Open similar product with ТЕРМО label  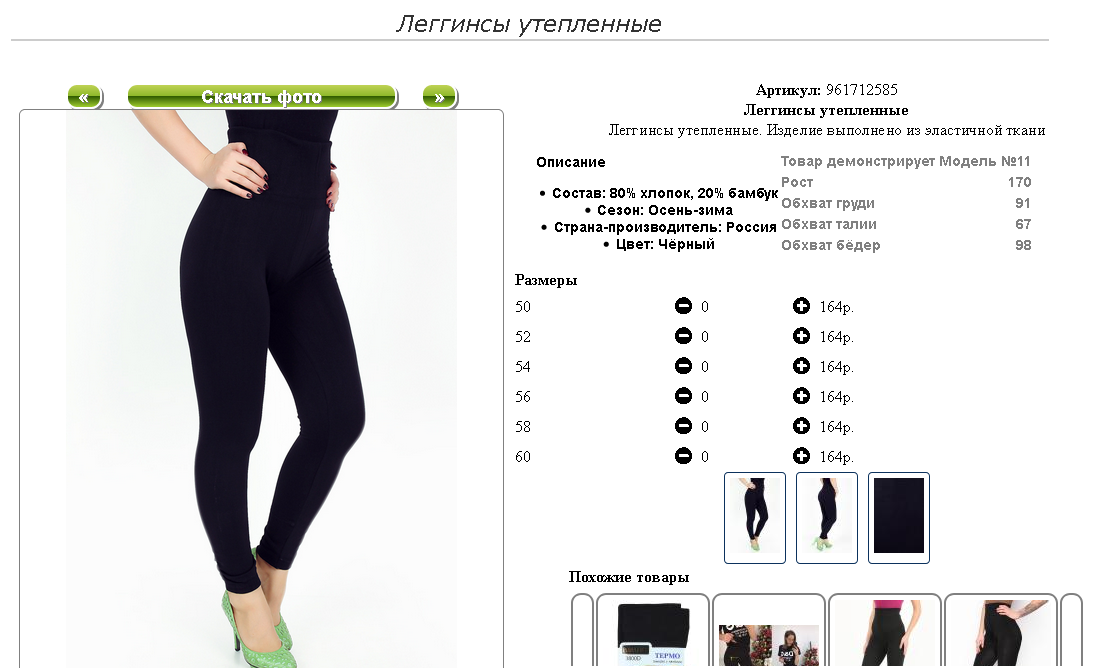[x=653, y=631]
